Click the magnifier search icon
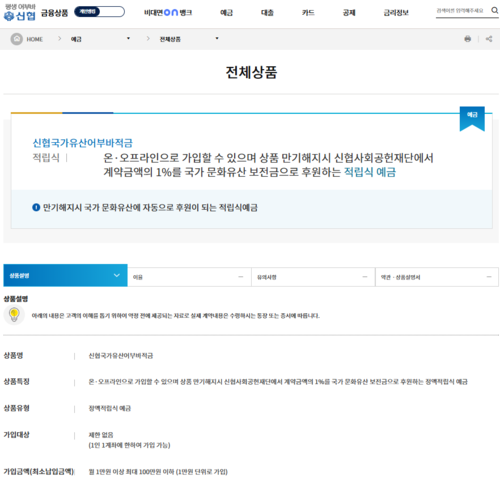 tap(495, 10)
